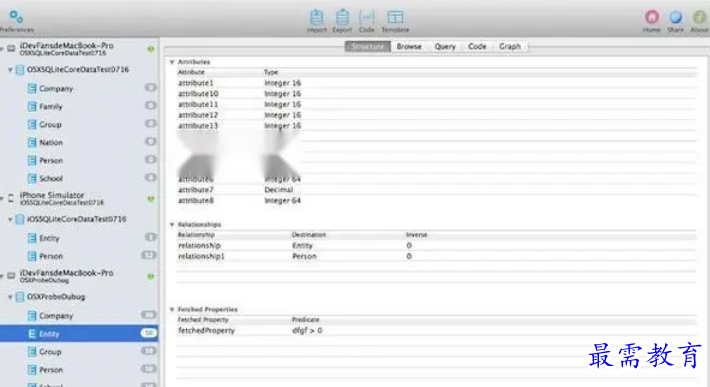
Task: Select Entity under iOSSQLiteCoreDataTest0716
Action: (x=79, y=238)
